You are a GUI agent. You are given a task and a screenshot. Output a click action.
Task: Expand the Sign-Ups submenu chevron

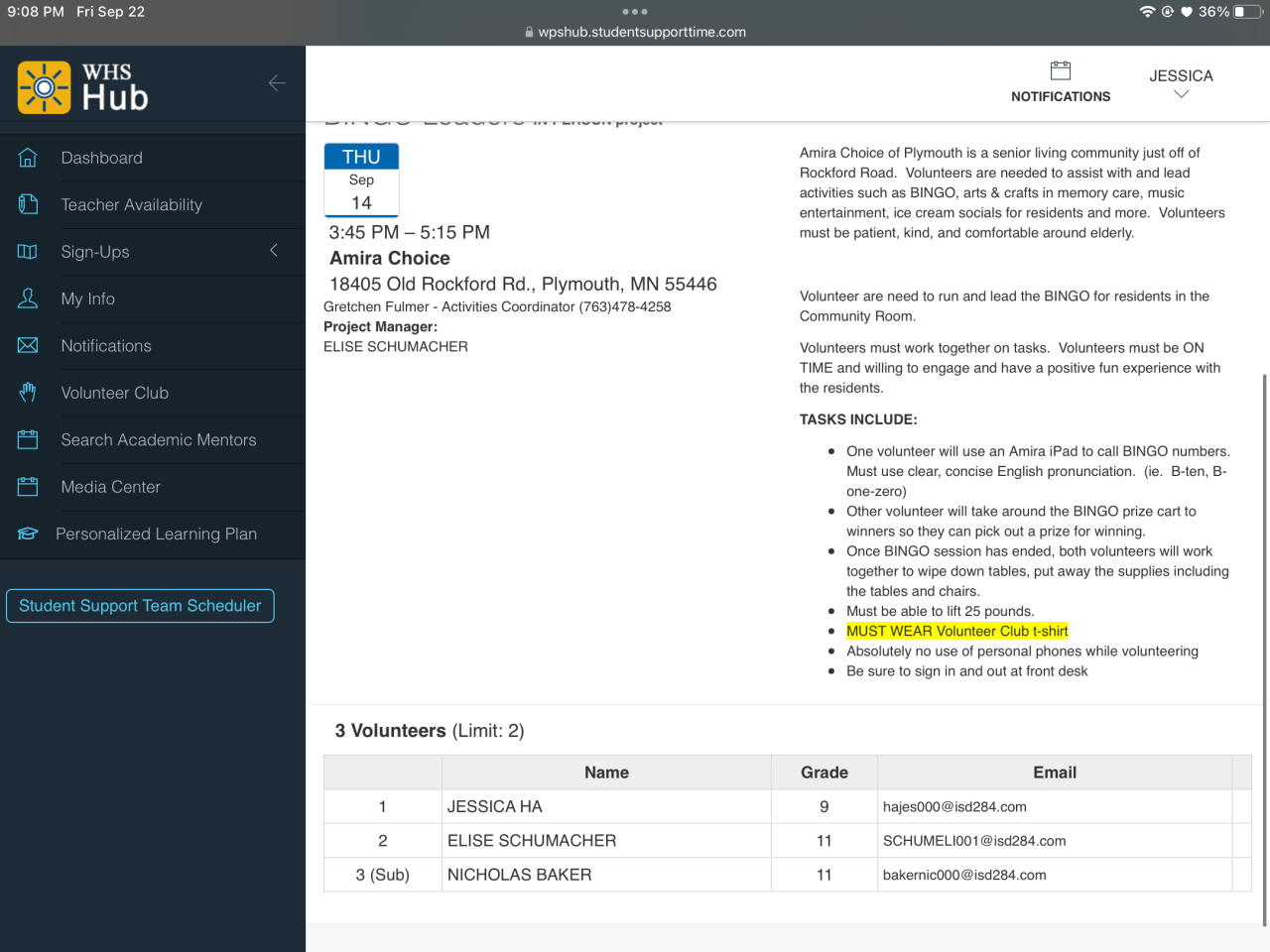point(274,251)
